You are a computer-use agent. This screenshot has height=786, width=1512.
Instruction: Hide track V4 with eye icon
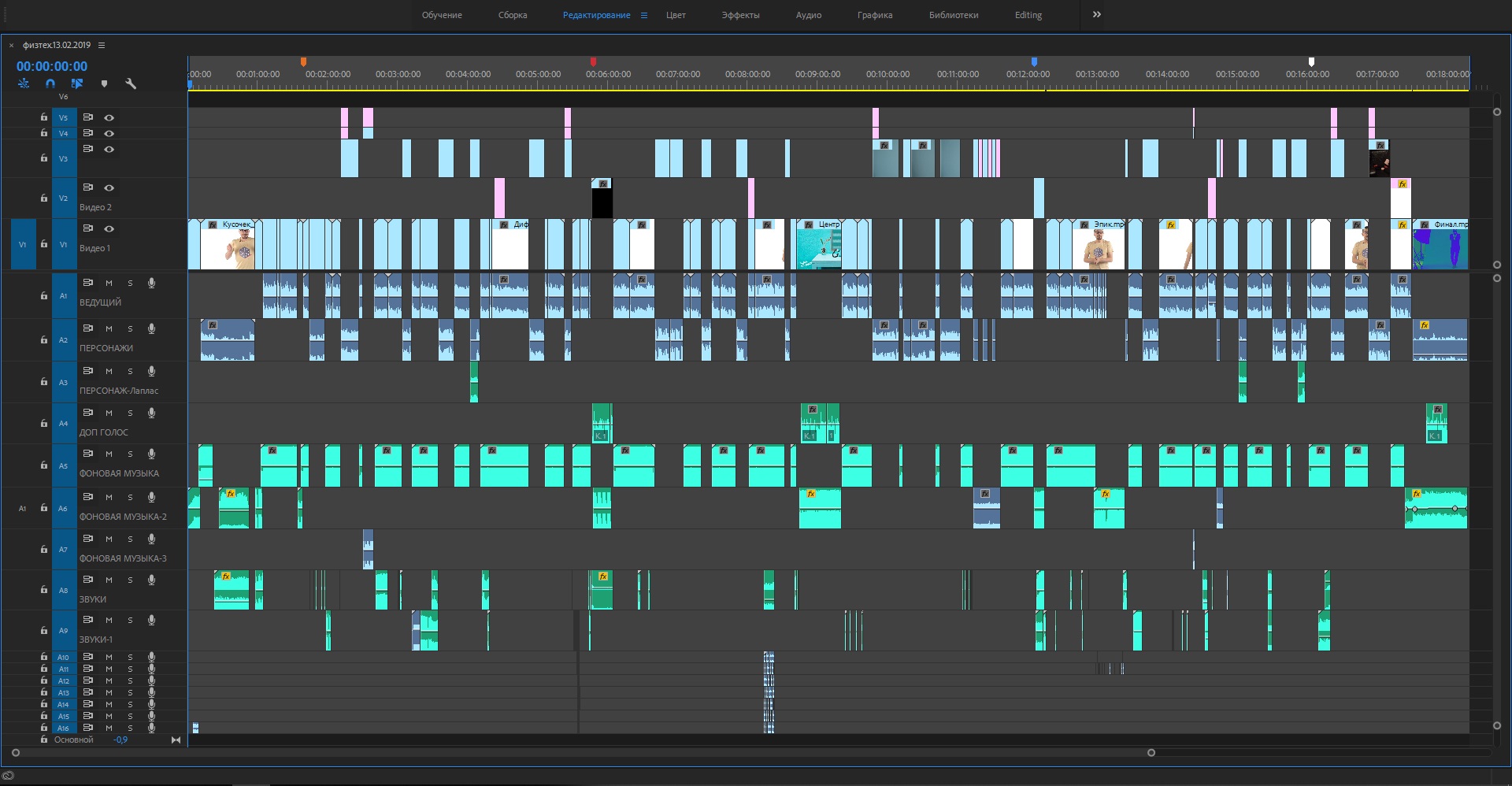point(109,133)
